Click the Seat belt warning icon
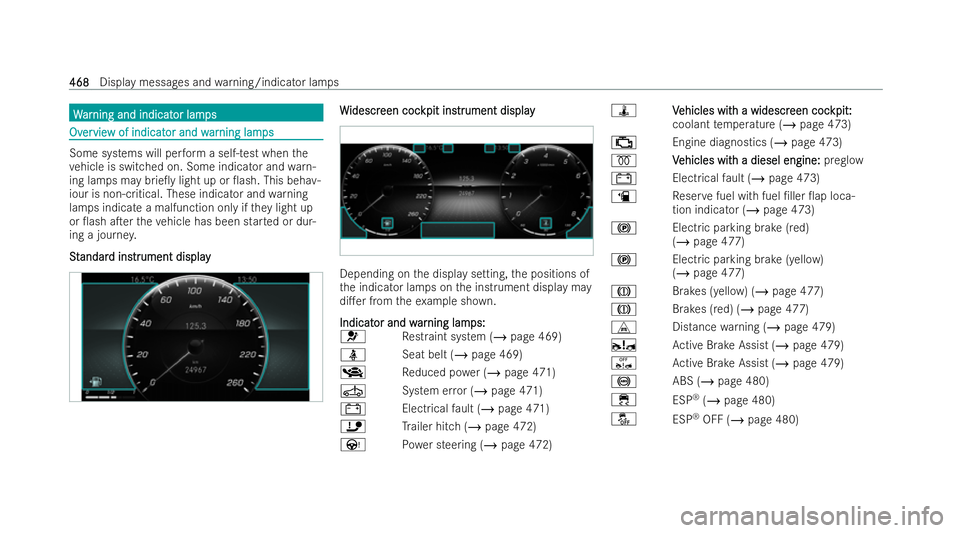 353,354
